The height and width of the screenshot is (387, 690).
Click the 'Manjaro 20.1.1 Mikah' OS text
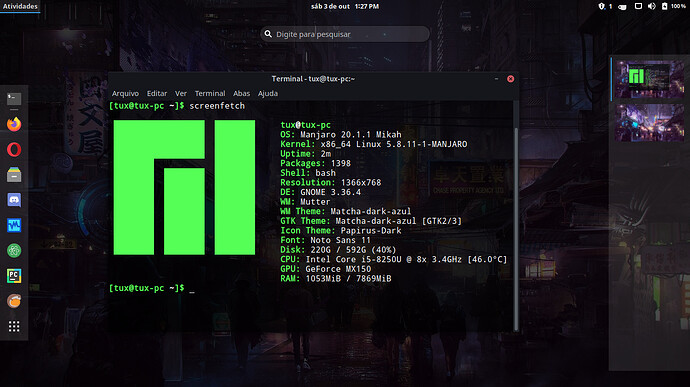[351, 134]
